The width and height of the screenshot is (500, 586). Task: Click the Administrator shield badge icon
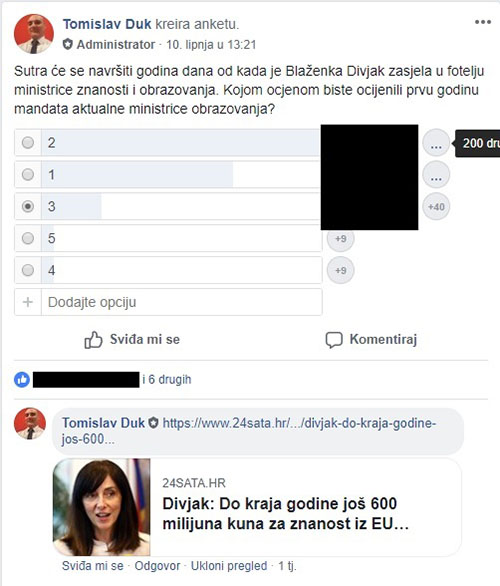(x=67, y=44)
